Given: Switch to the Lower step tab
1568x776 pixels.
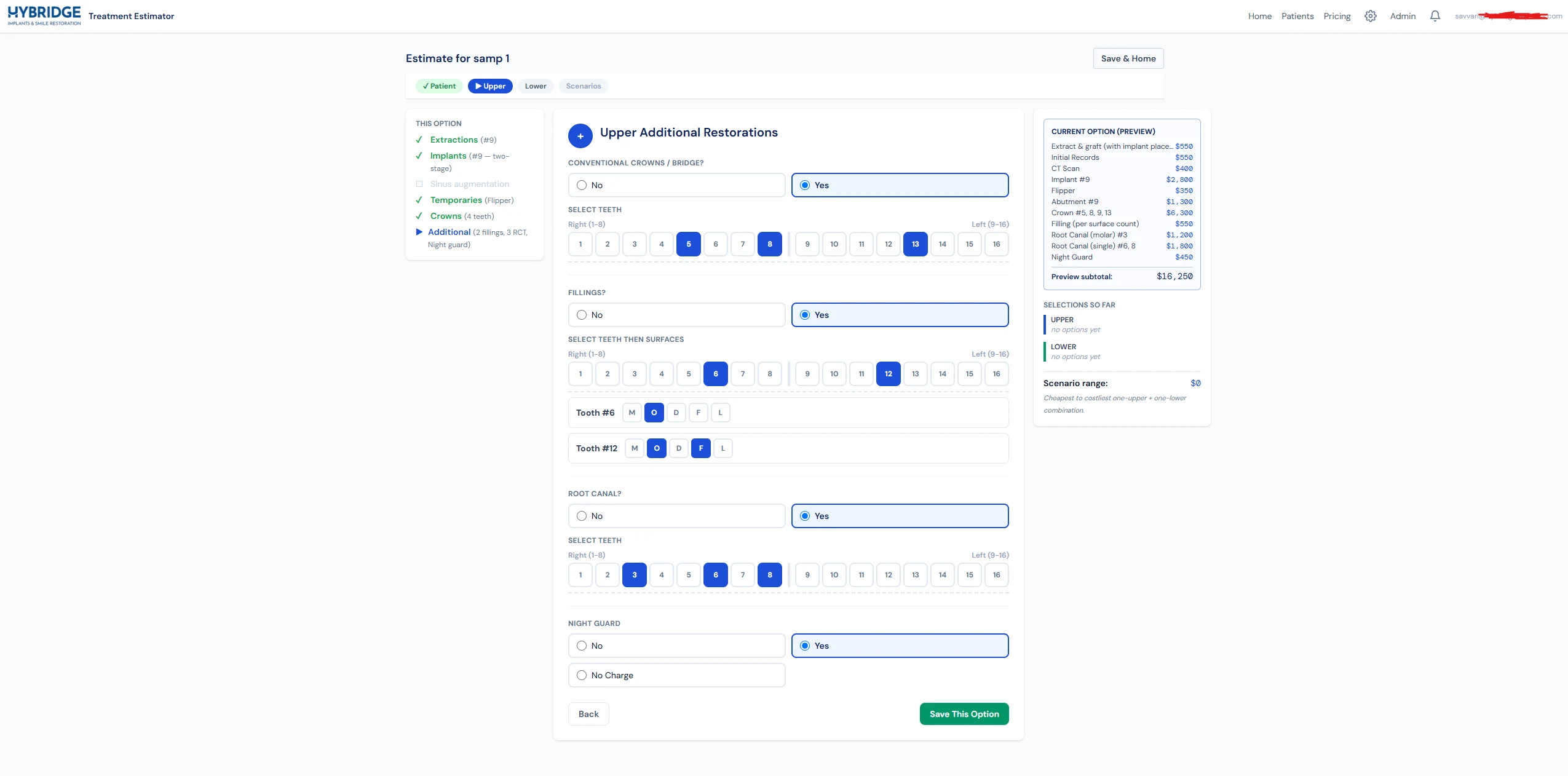Looking at the screenshot, I should 536,86.
